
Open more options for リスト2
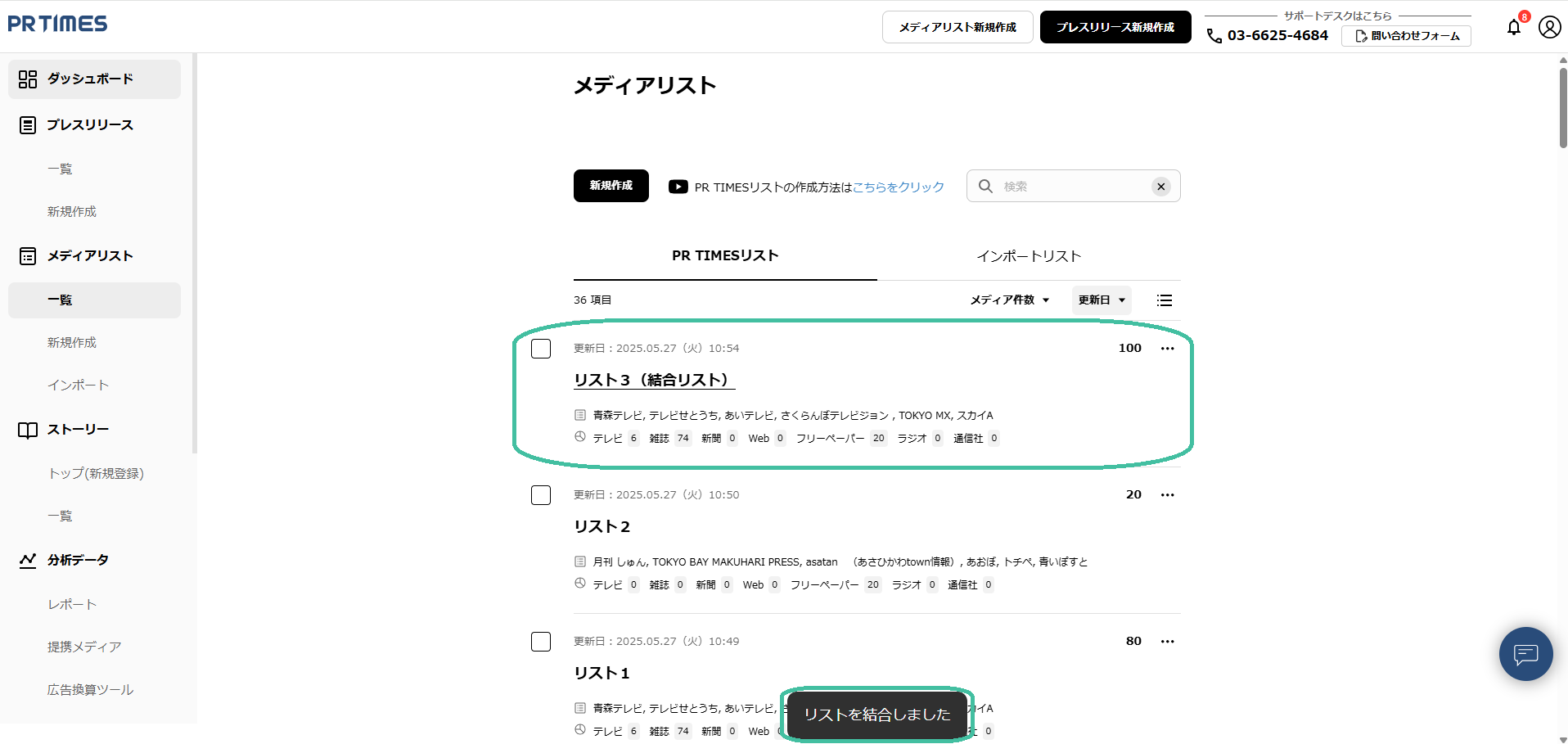(x=1167, y=495)
